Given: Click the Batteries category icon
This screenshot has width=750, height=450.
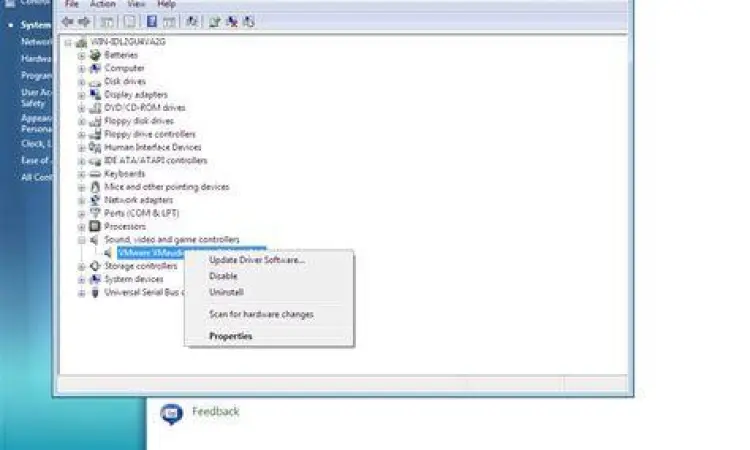Looking at the screenshot, I should (x=95, y=55).
